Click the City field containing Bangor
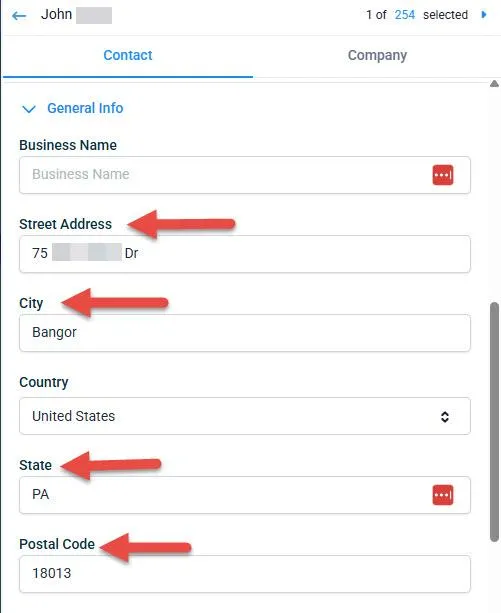This screenshot has width=501, height=613. [245, 333]
